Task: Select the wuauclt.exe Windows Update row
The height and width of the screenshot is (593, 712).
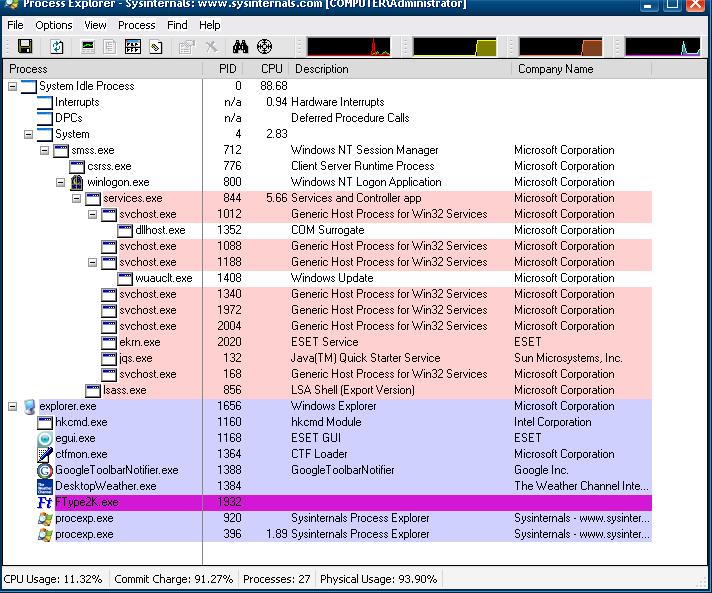Action: pyautogui.click(x=327, y=278)
